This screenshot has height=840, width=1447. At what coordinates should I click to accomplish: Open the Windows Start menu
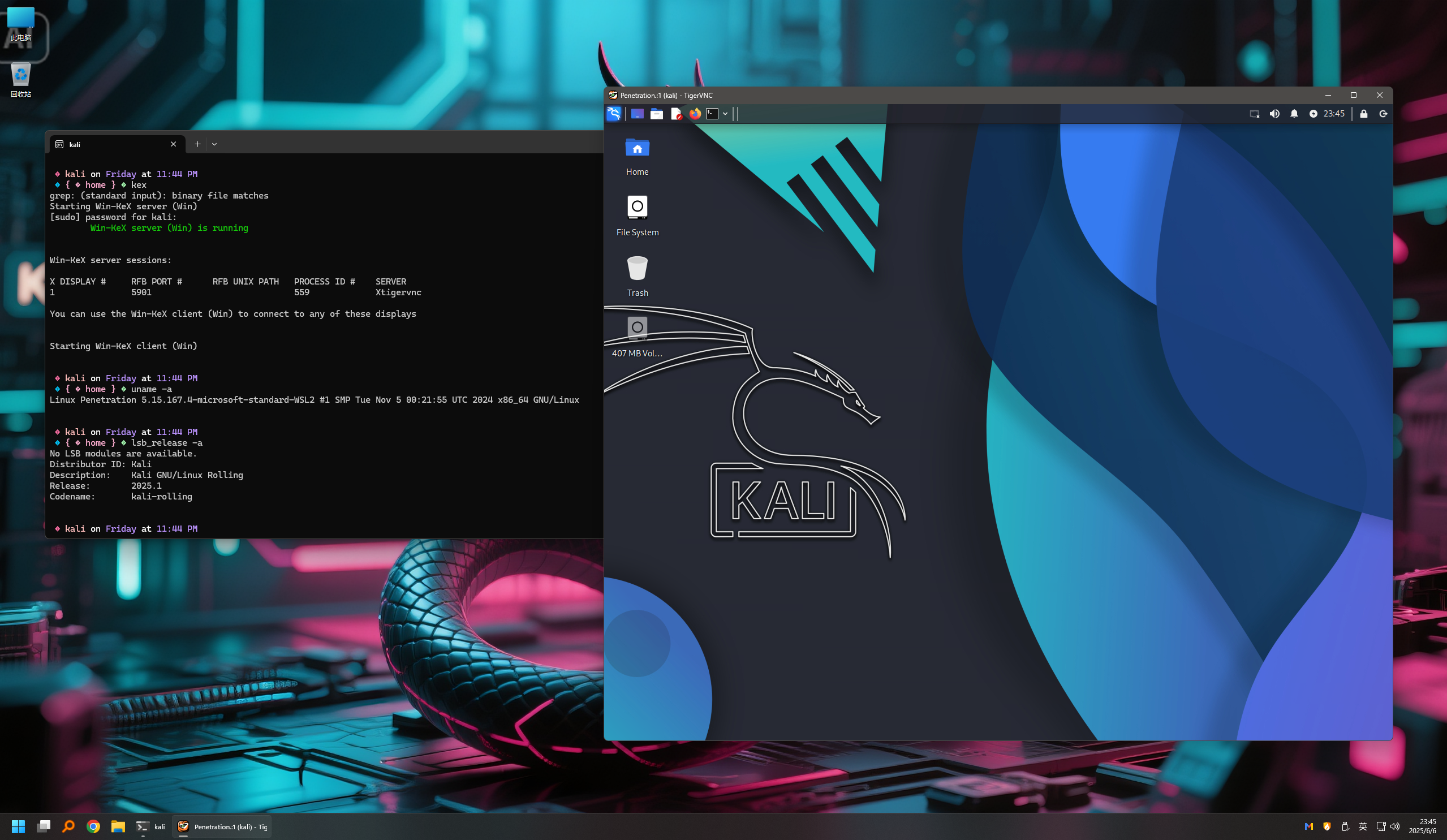18,826
